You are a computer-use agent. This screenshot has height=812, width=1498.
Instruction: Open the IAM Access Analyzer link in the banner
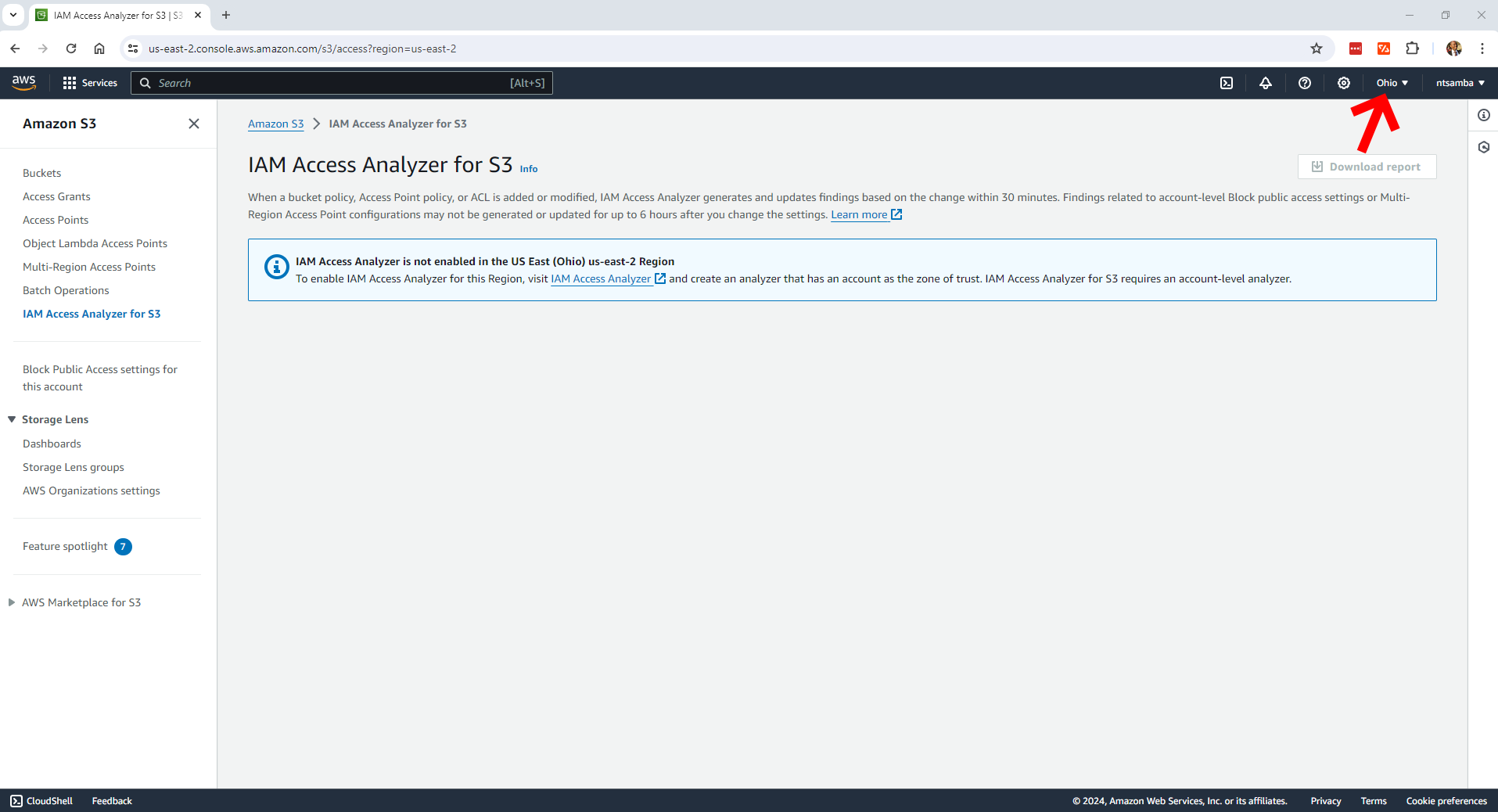pyautogui.click(x=600, y=278)
